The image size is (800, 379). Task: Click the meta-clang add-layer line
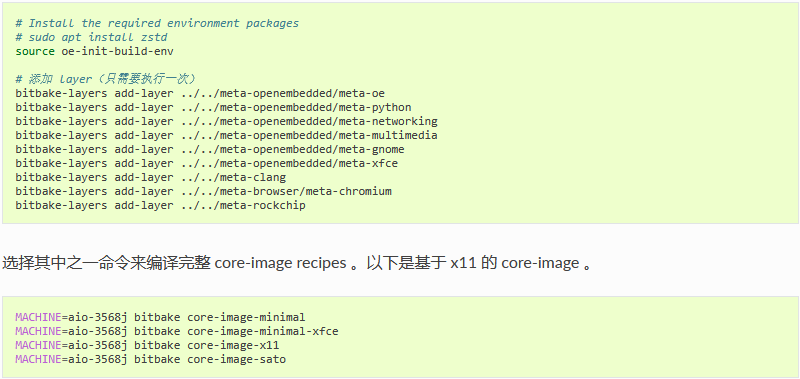tap(151, 178)
